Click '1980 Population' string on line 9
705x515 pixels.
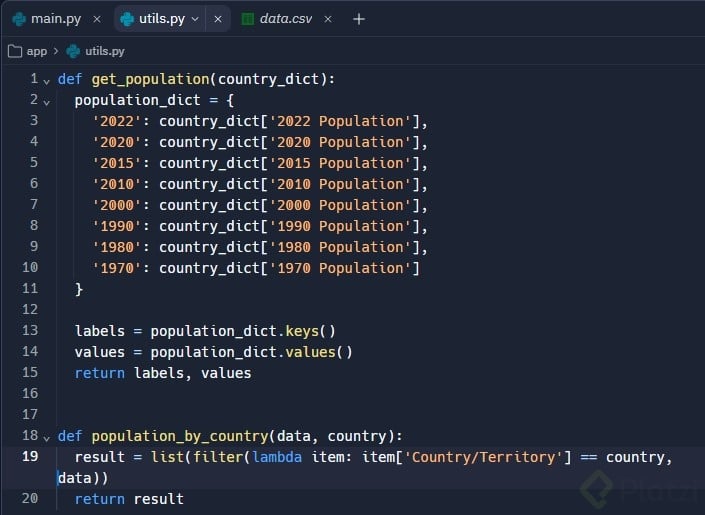340,247
